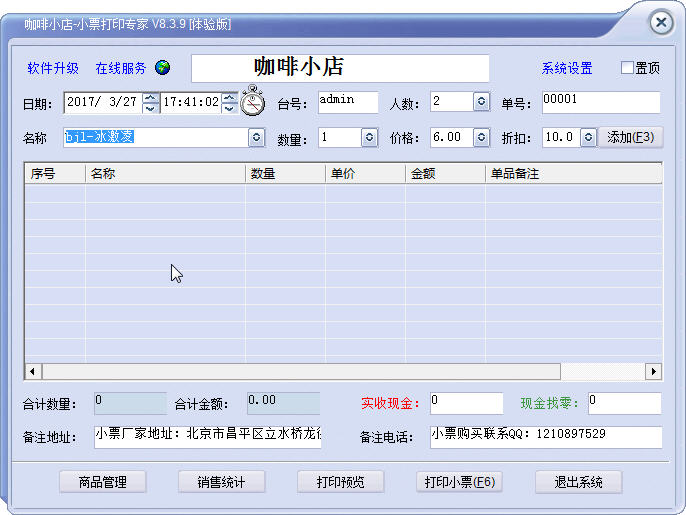Open the 价格 price dropdown
The height and width of the screenshot is (515, 686).
tap(481, 137)
